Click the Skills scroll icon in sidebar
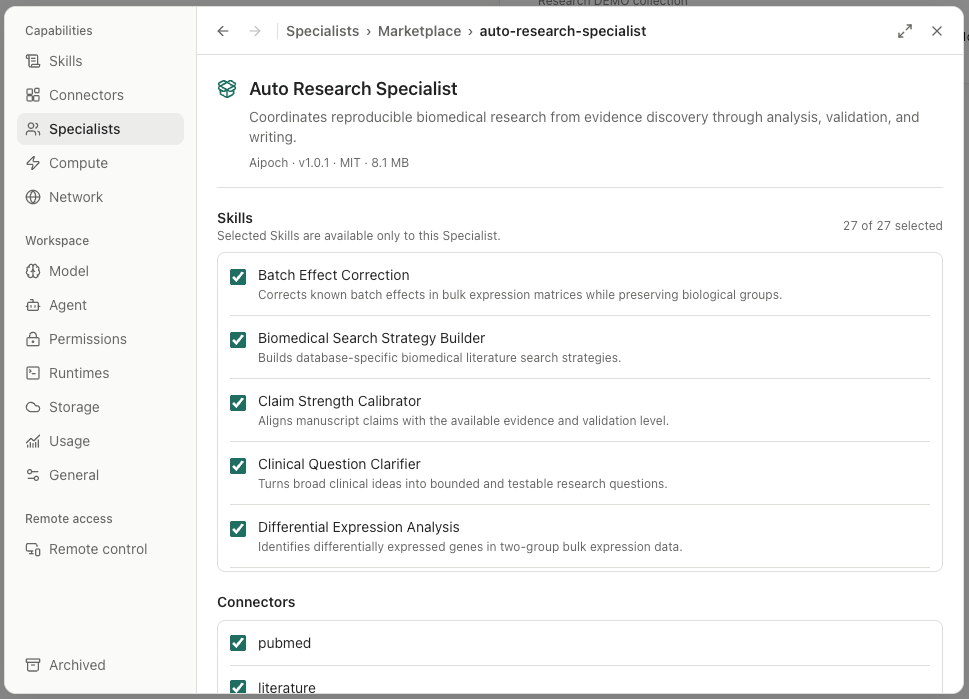The height and width of the screenshot is (699, 969). pos(33,61)
